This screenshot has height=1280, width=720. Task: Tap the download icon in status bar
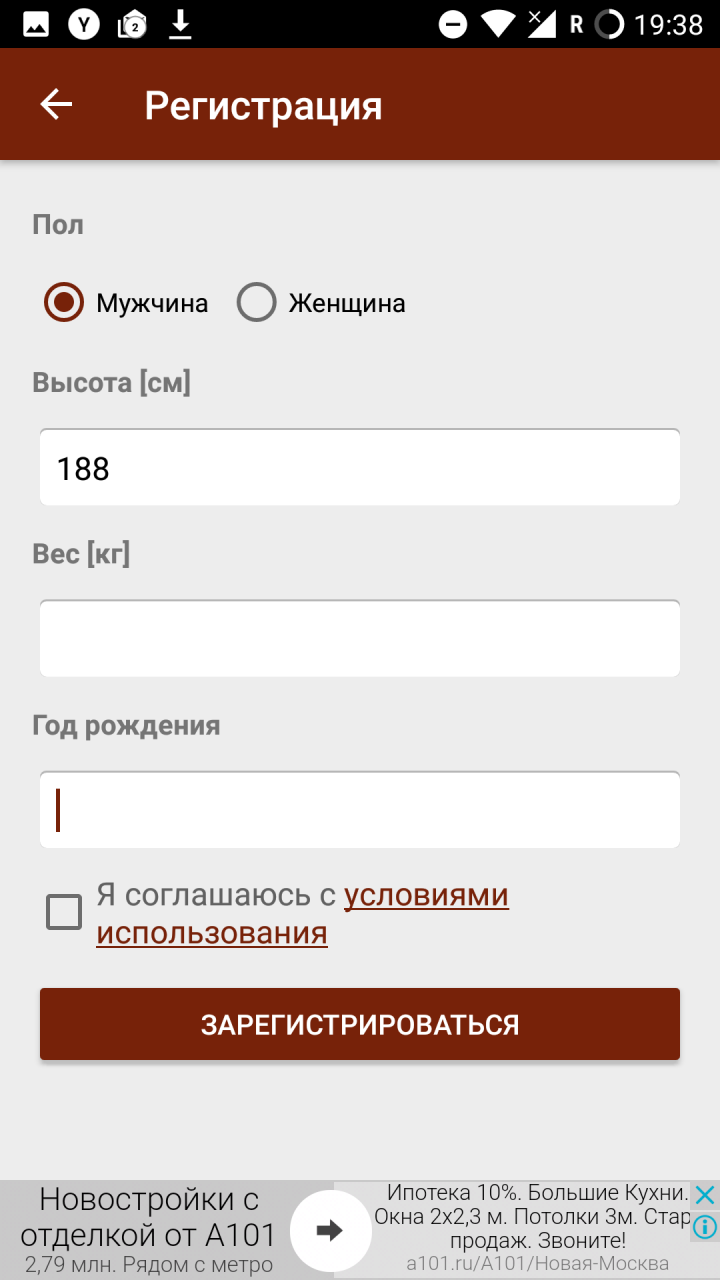pyautogui.click(x=180, y=24)
